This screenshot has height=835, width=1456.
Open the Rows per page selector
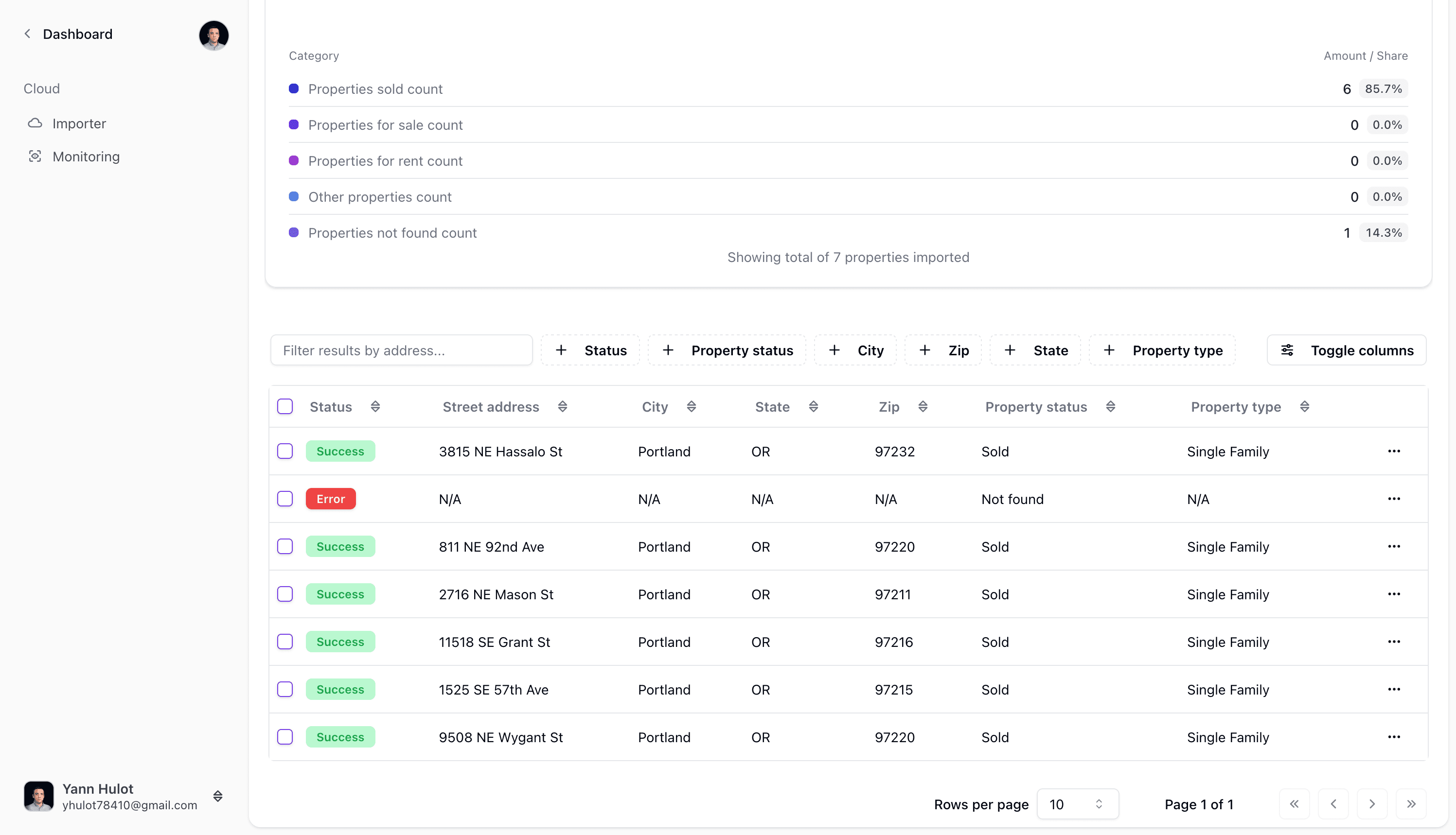pyautogui.click(x=1077, y=804)
